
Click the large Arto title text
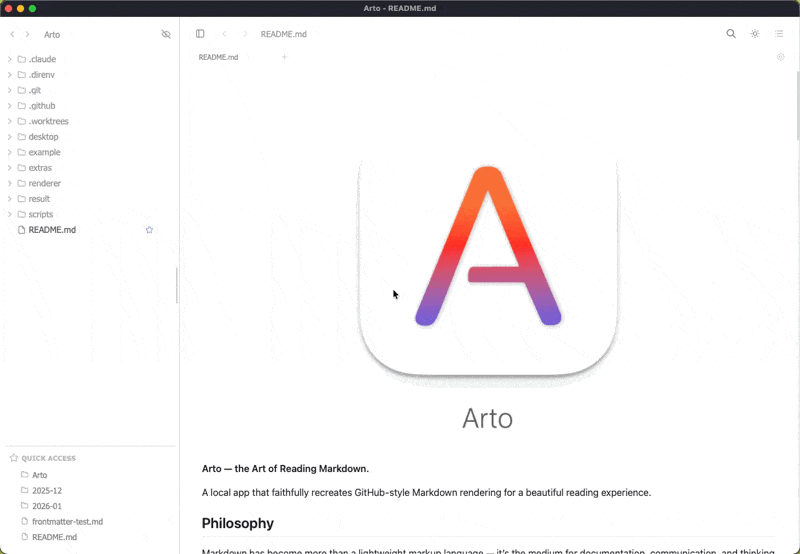487,418
